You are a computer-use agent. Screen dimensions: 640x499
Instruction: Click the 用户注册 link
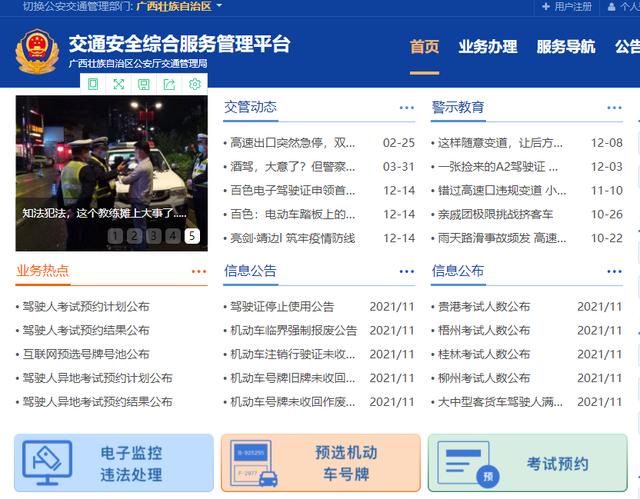pyautogui.click(x=567, y=7)
